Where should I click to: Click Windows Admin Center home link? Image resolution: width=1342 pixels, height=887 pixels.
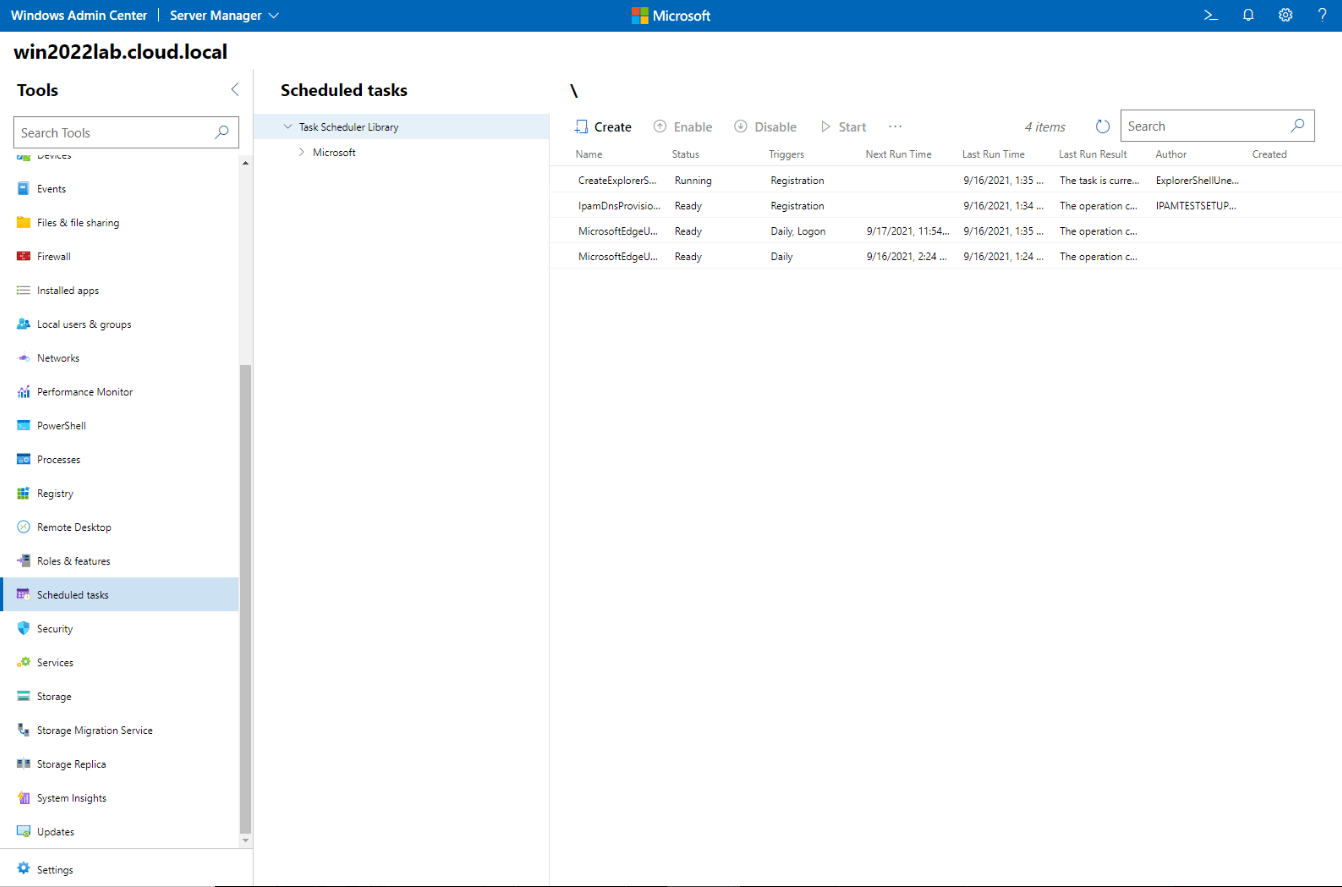click(79, 15)
